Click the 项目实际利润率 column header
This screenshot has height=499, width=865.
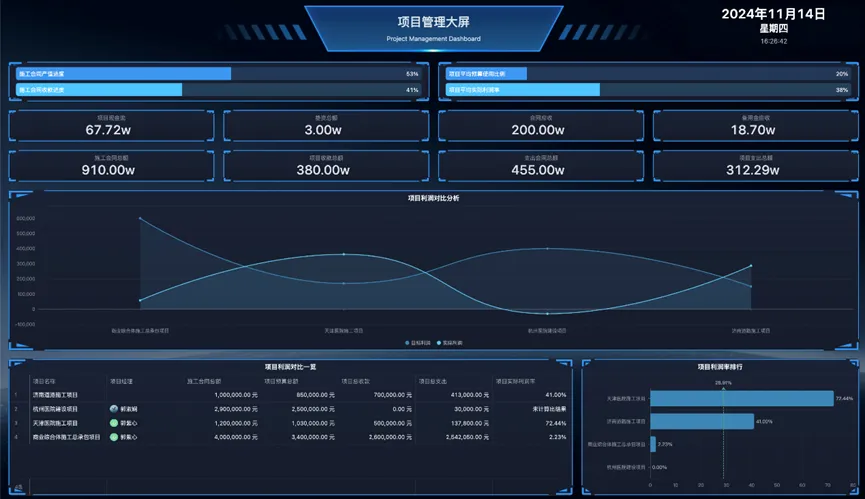tap(520, 381)
